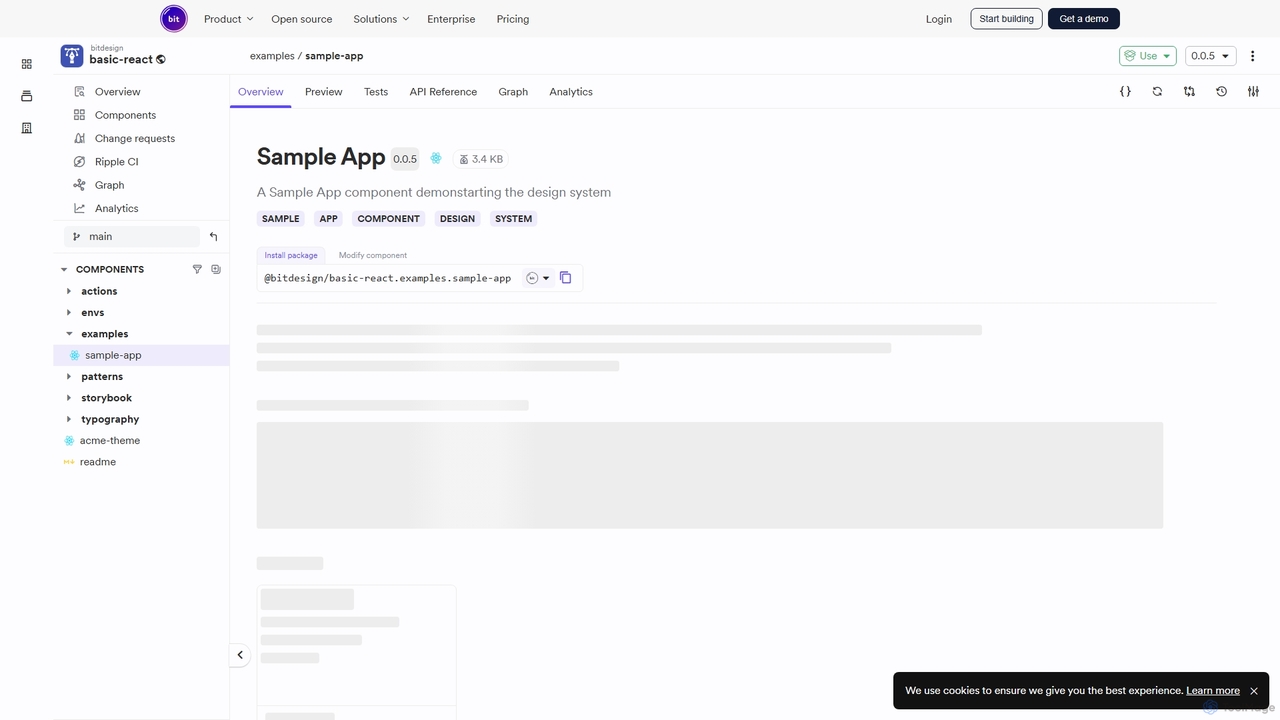Open the changelog history clock icon

pyautogui.click(x=1221, y=91)
